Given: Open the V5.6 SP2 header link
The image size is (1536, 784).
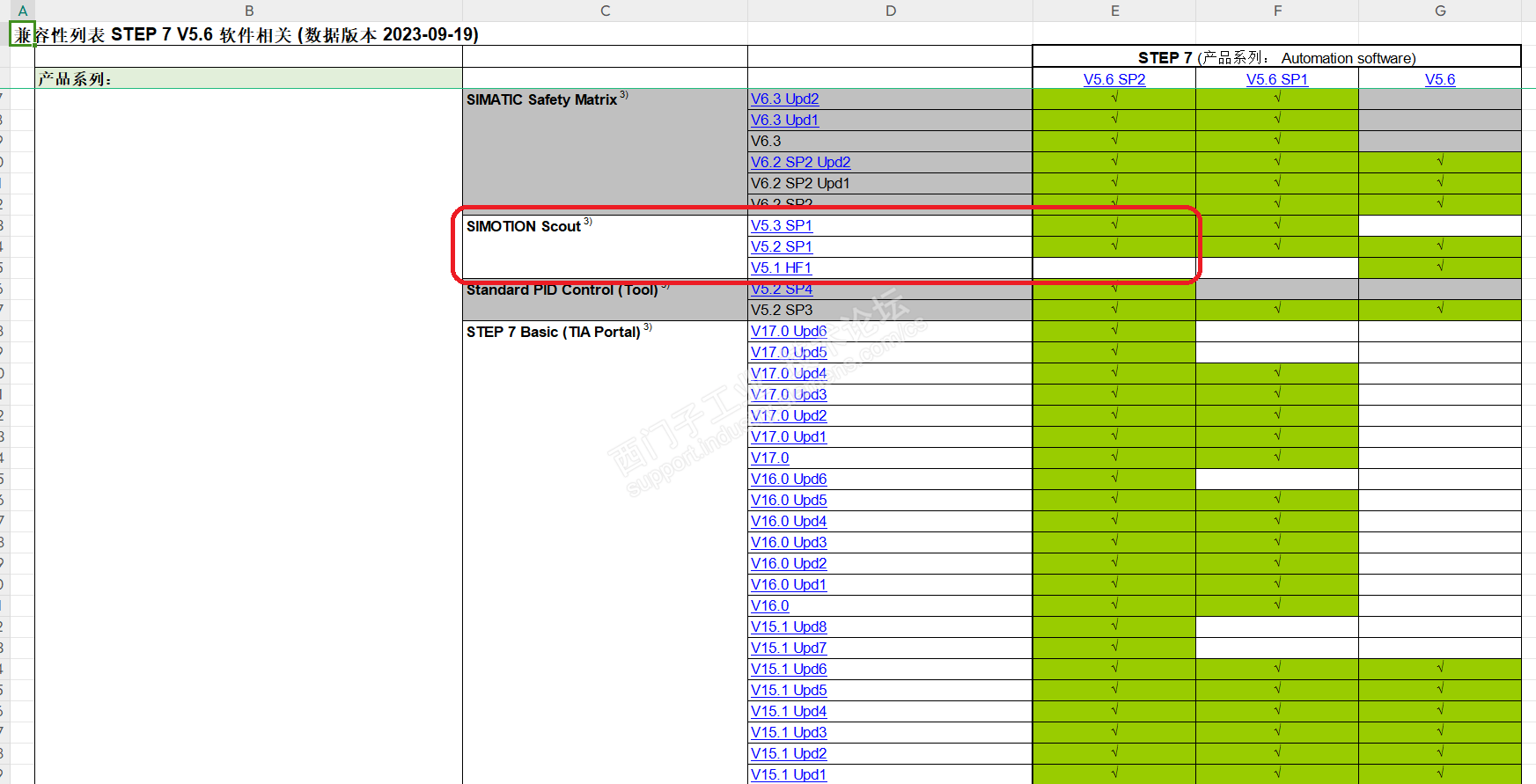Looking at the screenshot, I should (x=1114, y=79).
